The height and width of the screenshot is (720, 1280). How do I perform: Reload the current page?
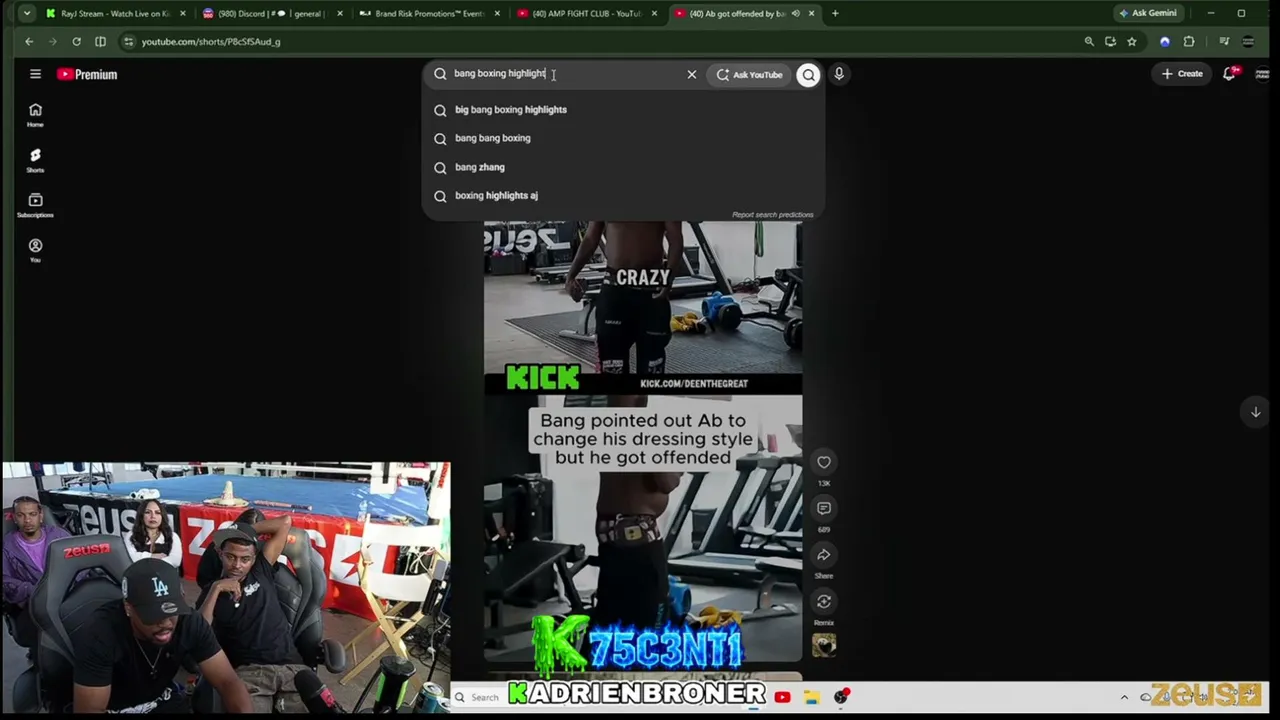(x=76, y=41)
